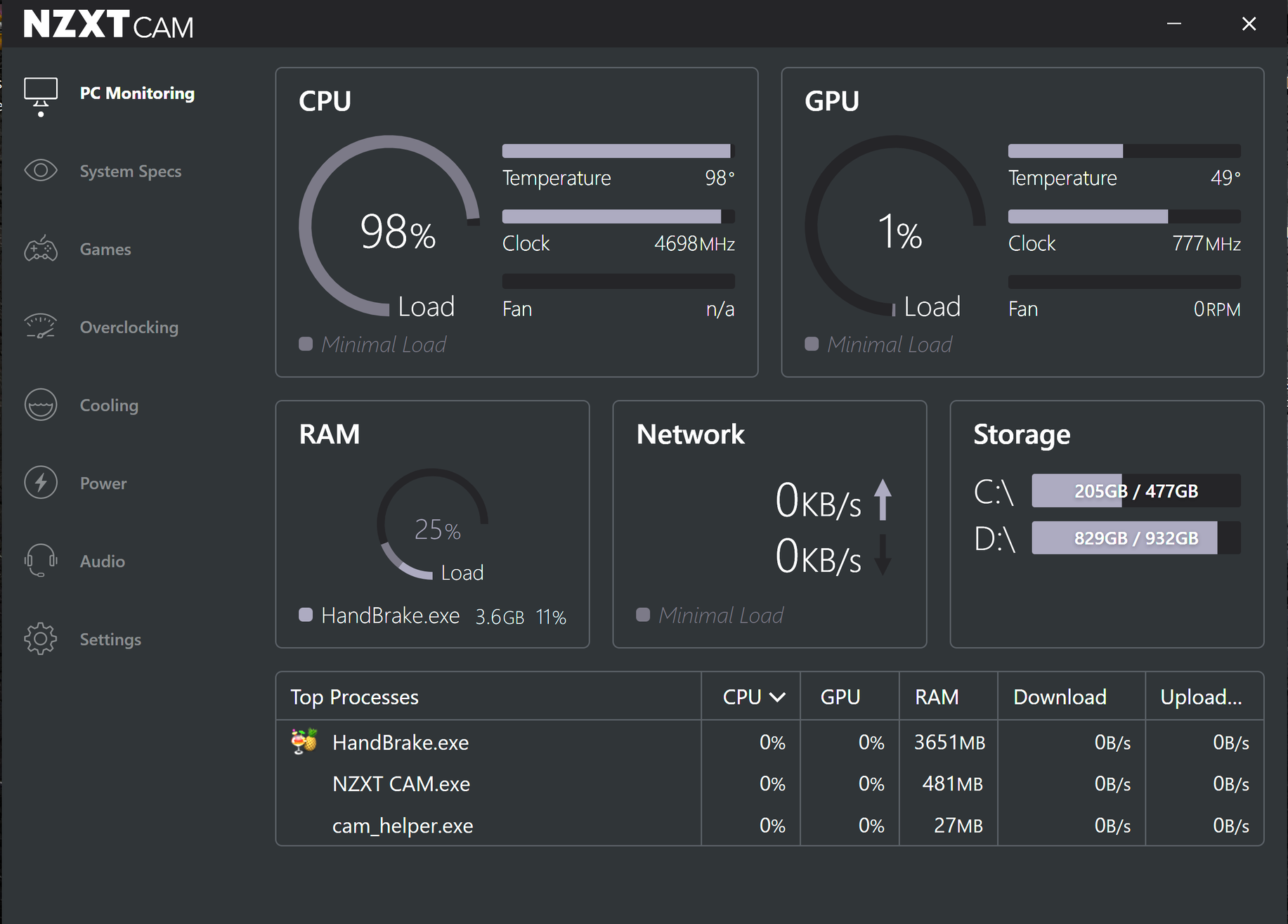
Task: Click the 777MHz GPU clock value
Action: (1206, 244)
